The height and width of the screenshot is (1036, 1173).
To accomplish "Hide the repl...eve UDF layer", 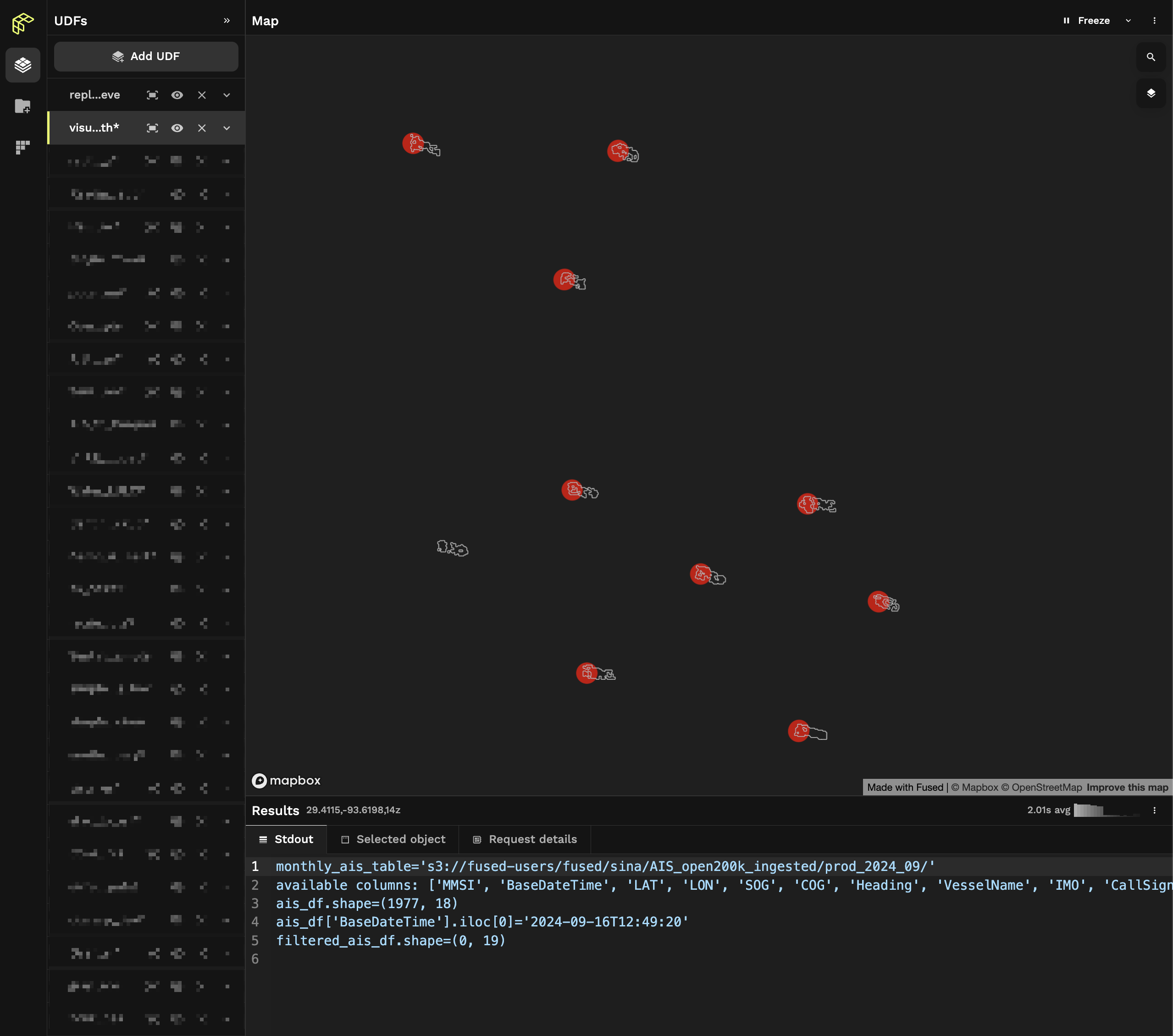I will (x=177, y=95).
